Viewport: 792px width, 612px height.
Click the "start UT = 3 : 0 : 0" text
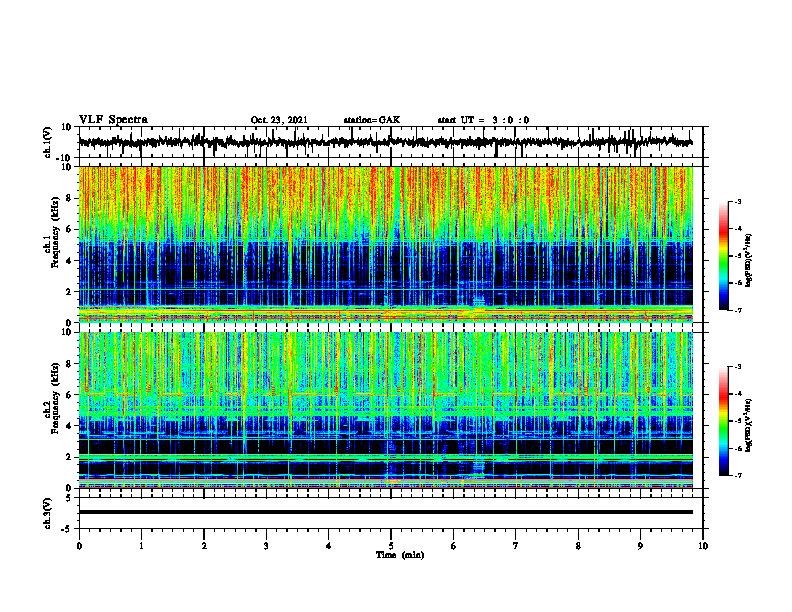[x=483, y=120]
